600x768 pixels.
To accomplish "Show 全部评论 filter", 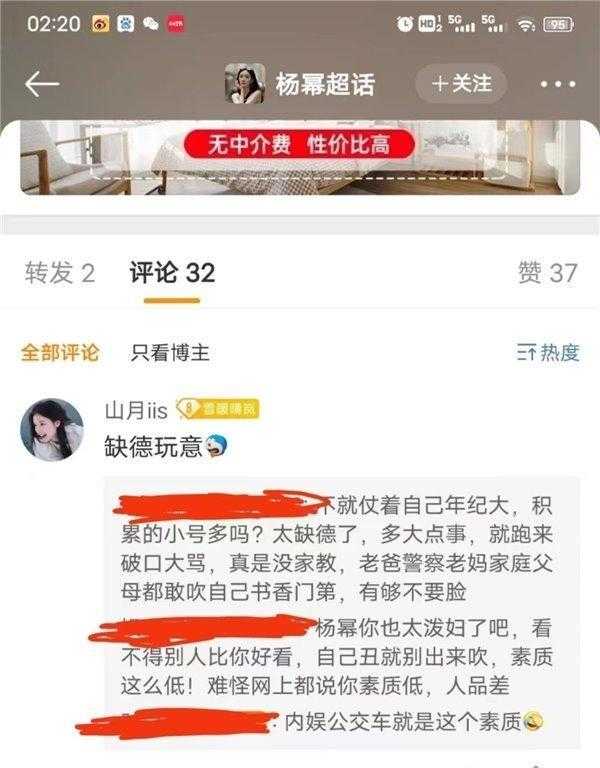I will point(60,353).
